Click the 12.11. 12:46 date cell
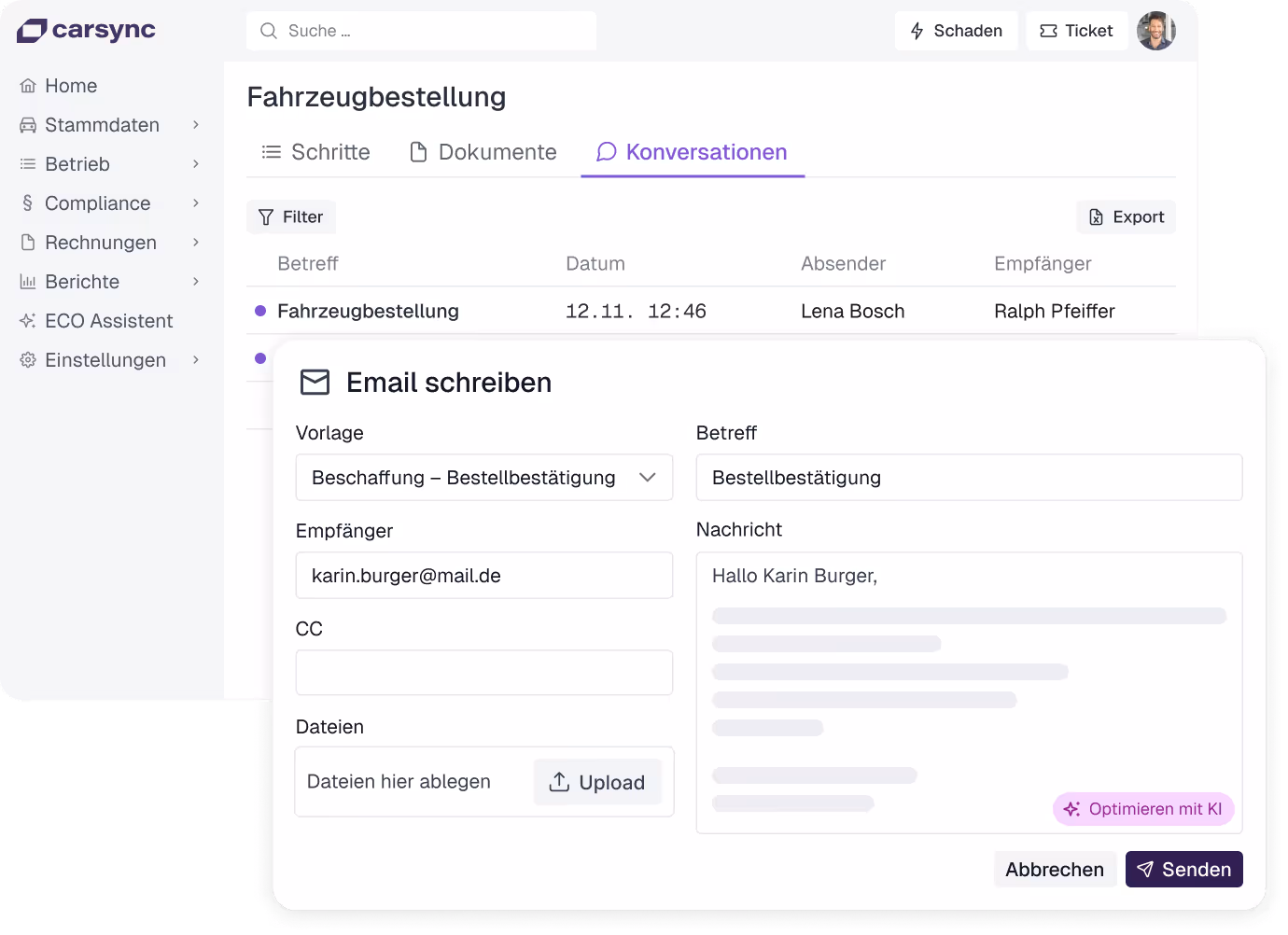Image resolution: width=1288 pixels, height=935 pixels. point(636,312)
